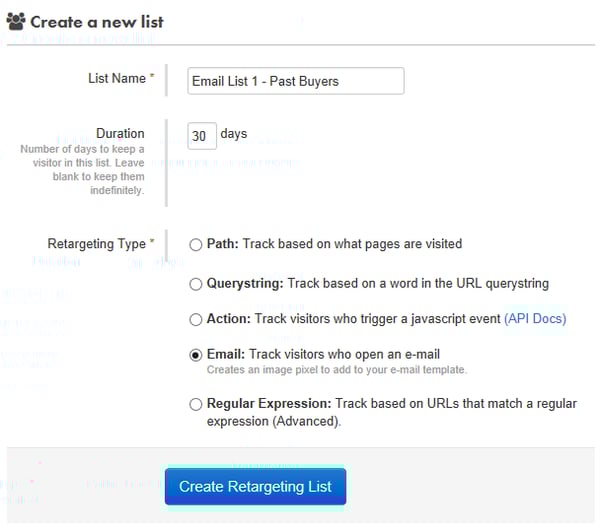Screen dimensions: 600x530
Task: Click the Duration days number box
Action: click(x=202, y=136)
